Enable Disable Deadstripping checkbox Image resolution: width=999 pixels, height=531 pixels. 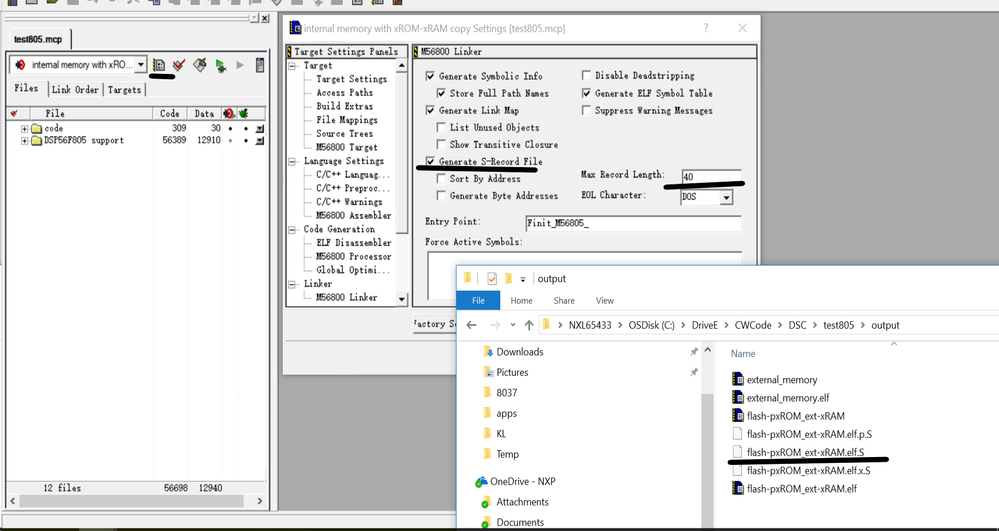587,75
